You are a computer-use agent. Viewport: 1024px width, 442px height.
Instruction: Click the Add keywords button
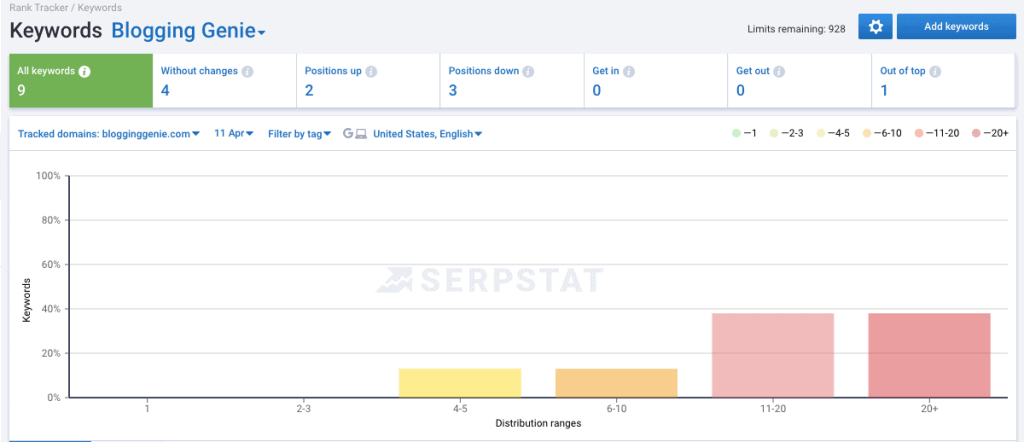(x=956, y=27)
